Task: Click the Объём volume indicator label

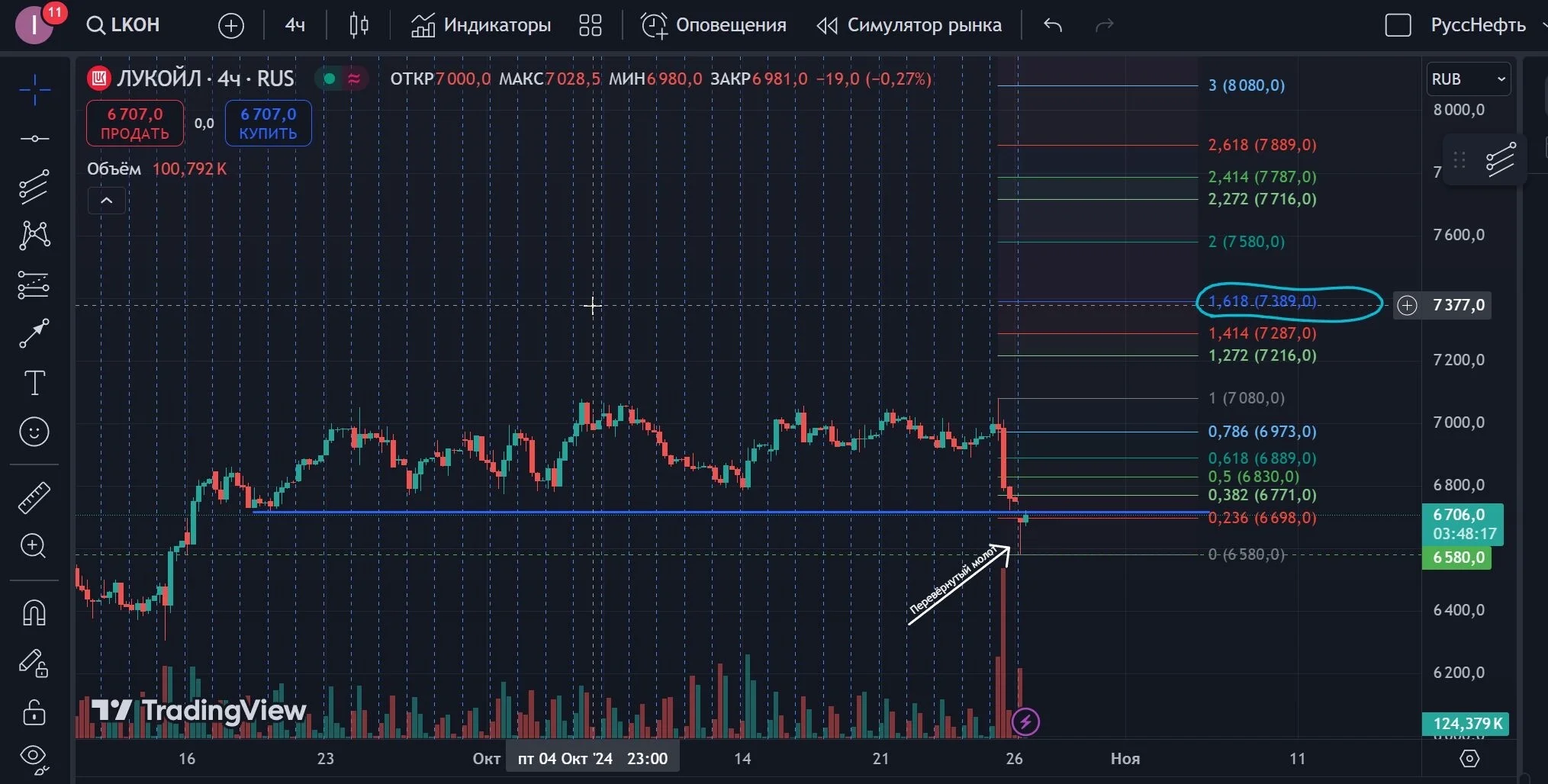Action: click(114, 169)
